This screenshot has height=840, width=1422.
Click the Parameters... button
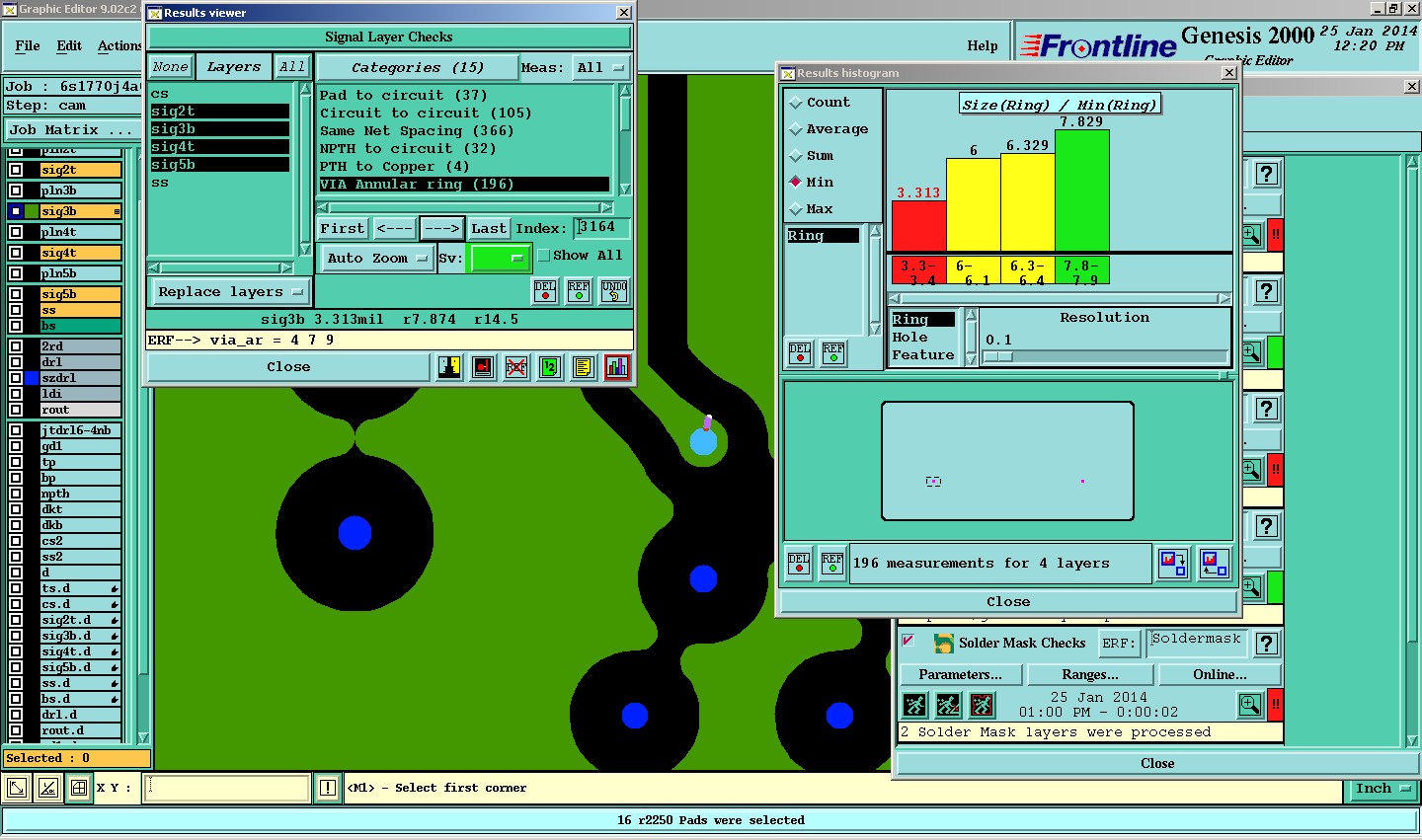pos(961,675)
